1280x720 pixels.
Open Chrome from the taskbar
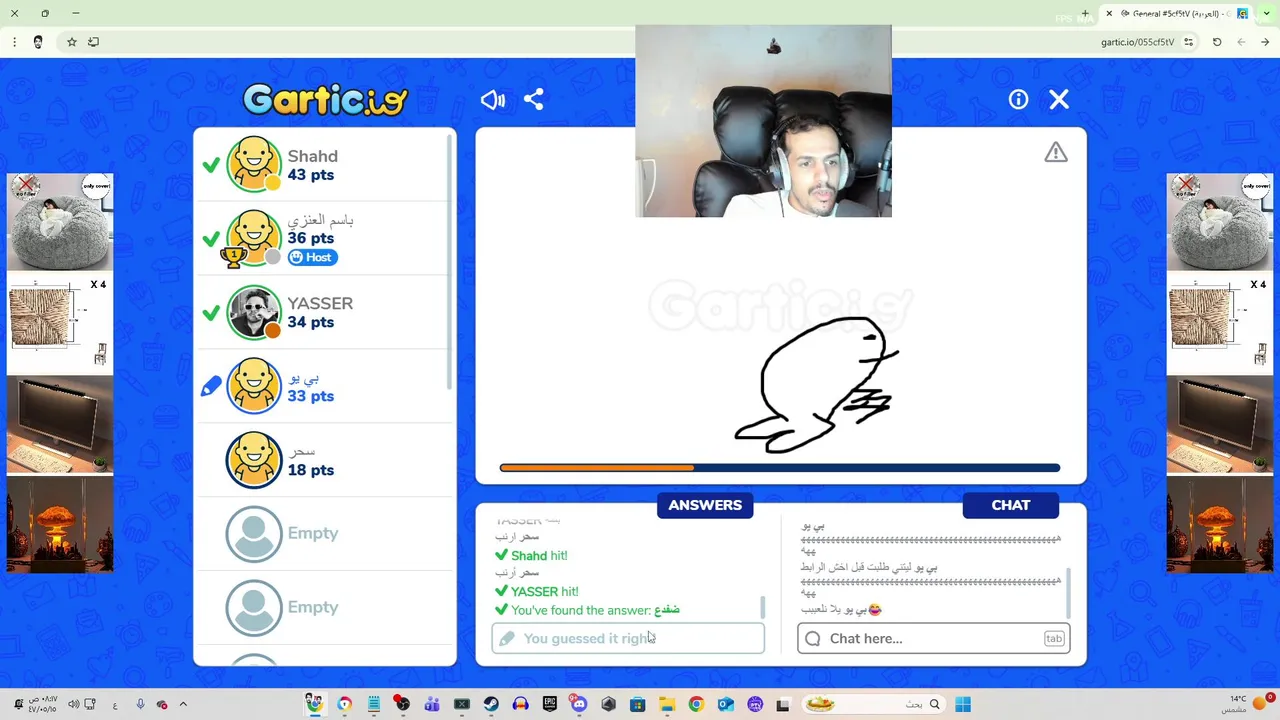(x=696, y=704)
